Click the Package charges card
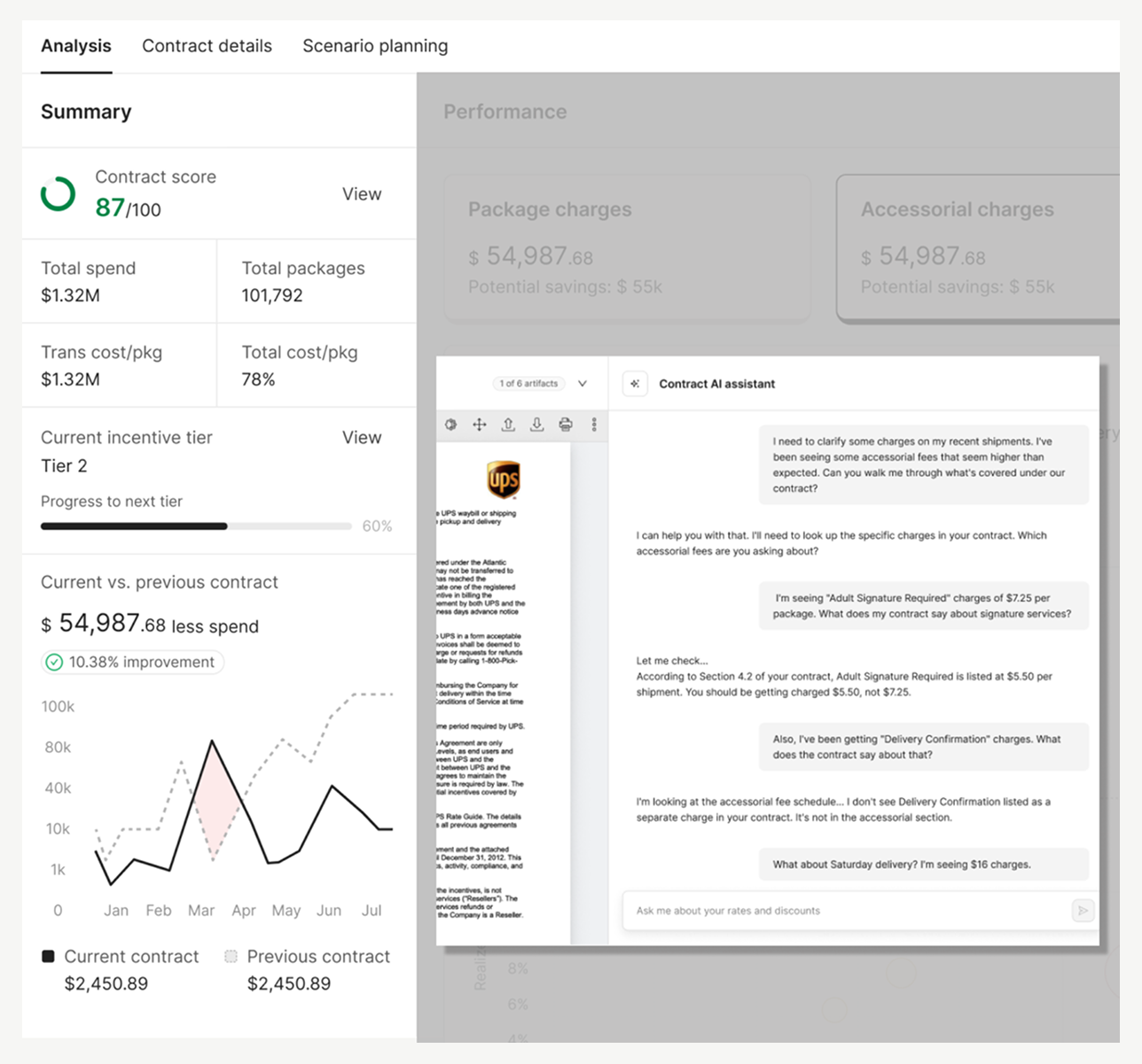1142x1064 pixels. click(x=627, y=247)
